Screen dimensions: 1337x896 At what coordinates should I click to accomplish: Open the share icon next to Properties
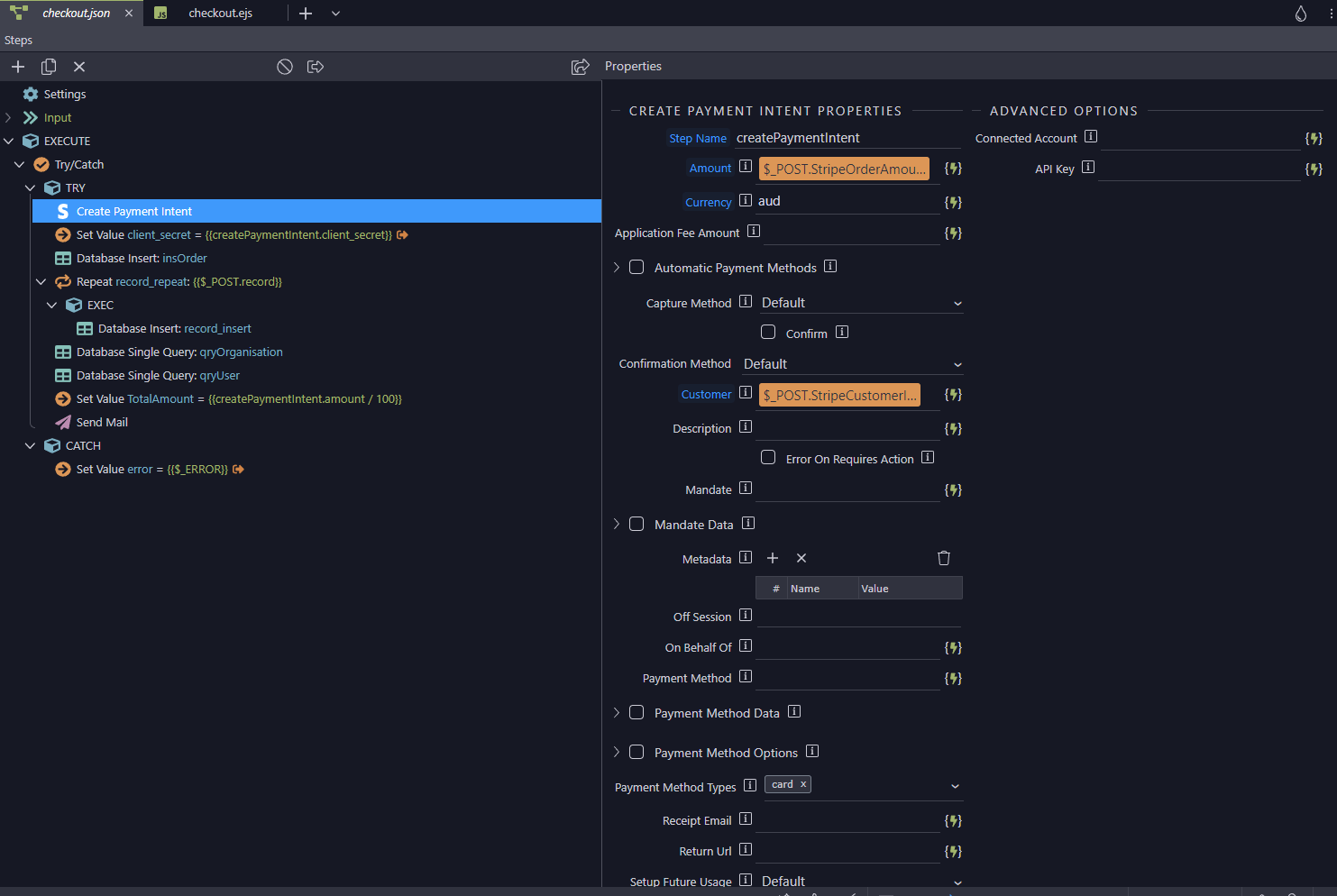pos(580,66)
